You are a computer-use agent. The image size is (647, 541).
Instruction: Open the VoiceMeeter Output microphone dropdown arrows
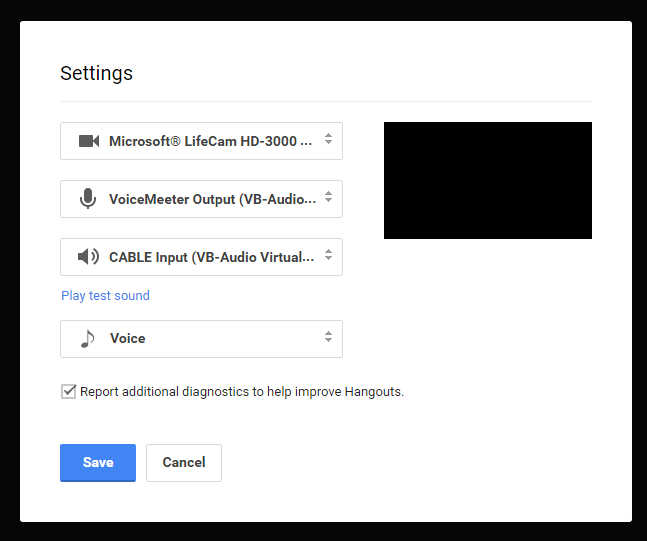click(328, 196)
